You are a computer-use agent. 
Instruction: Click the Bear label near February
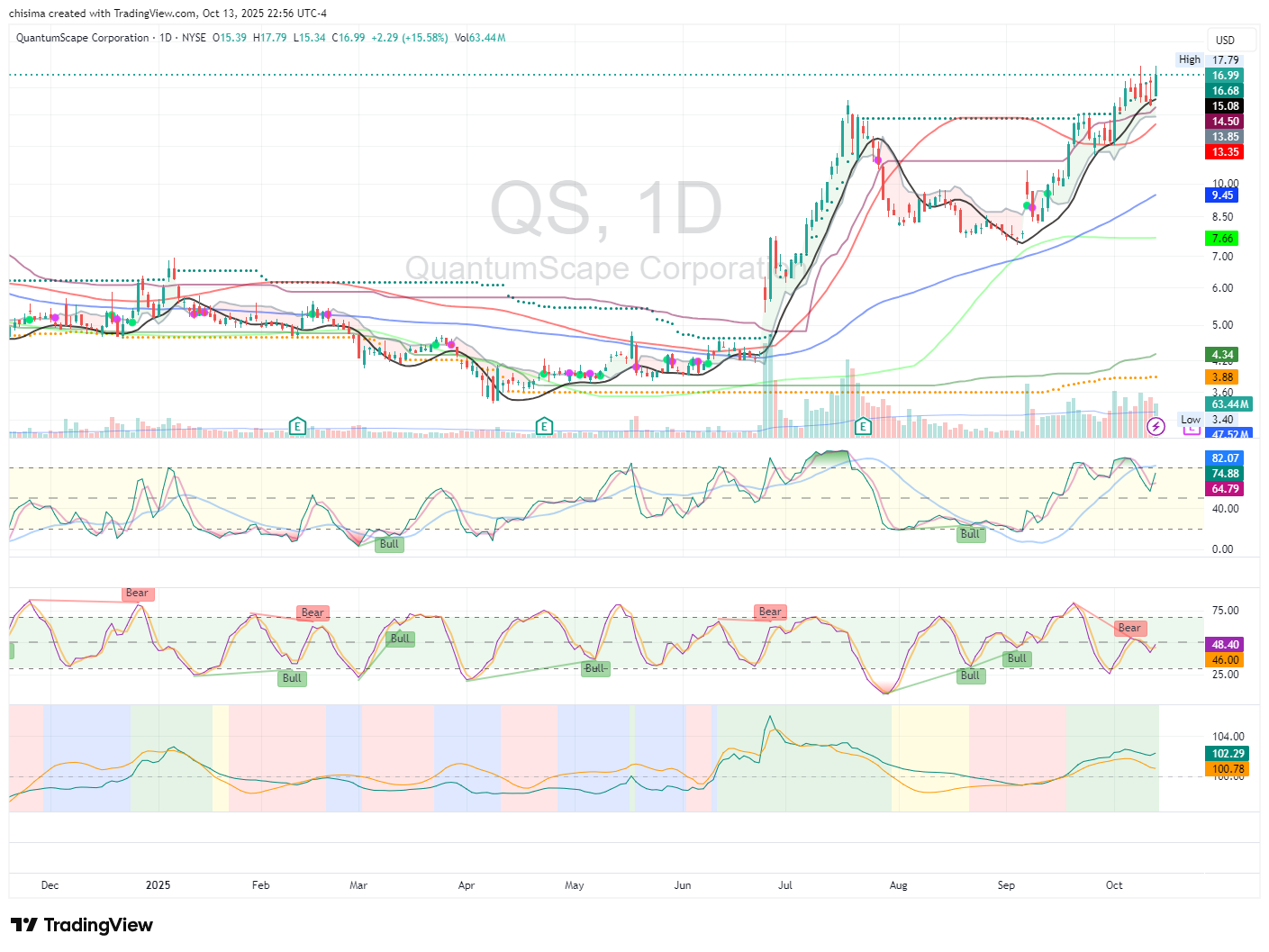[x=313, y=612]
